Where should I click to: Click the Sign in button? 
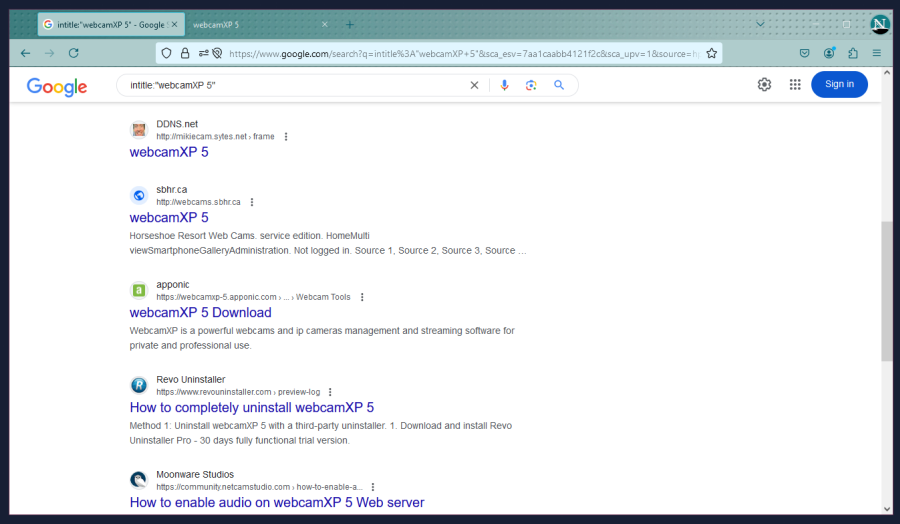(x=839, y=85)
